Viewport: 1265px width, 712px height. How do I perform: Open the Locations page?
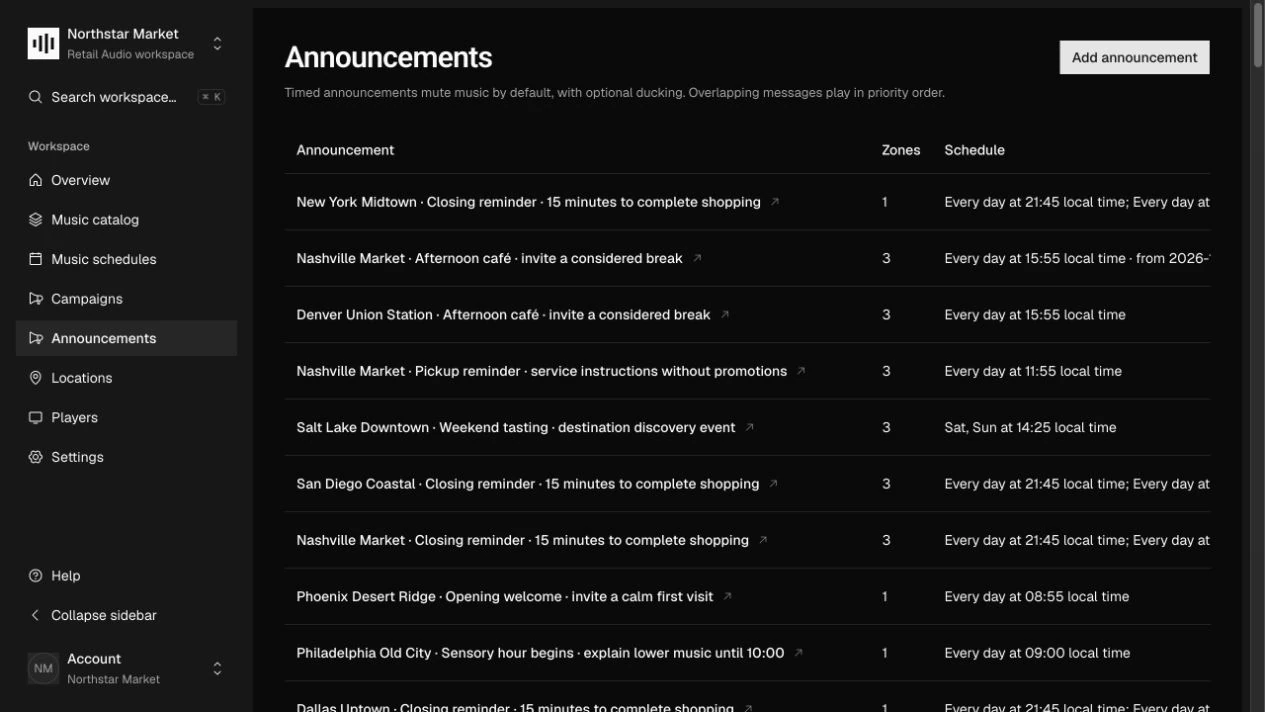126,378
